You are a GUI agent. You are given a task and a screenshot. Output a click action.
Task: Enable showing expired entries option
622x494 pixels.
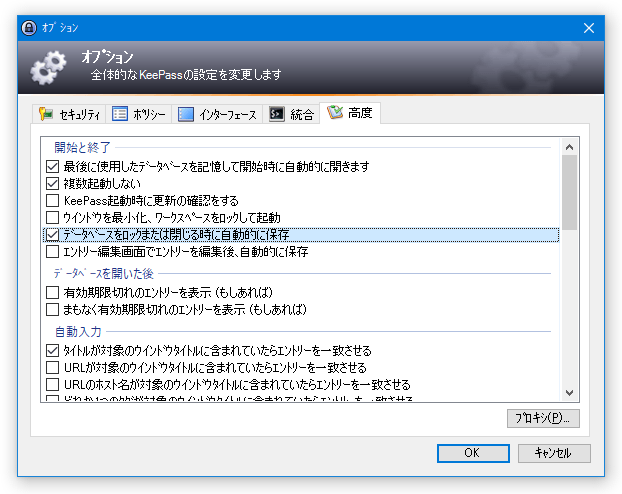(x=52, y=292)
